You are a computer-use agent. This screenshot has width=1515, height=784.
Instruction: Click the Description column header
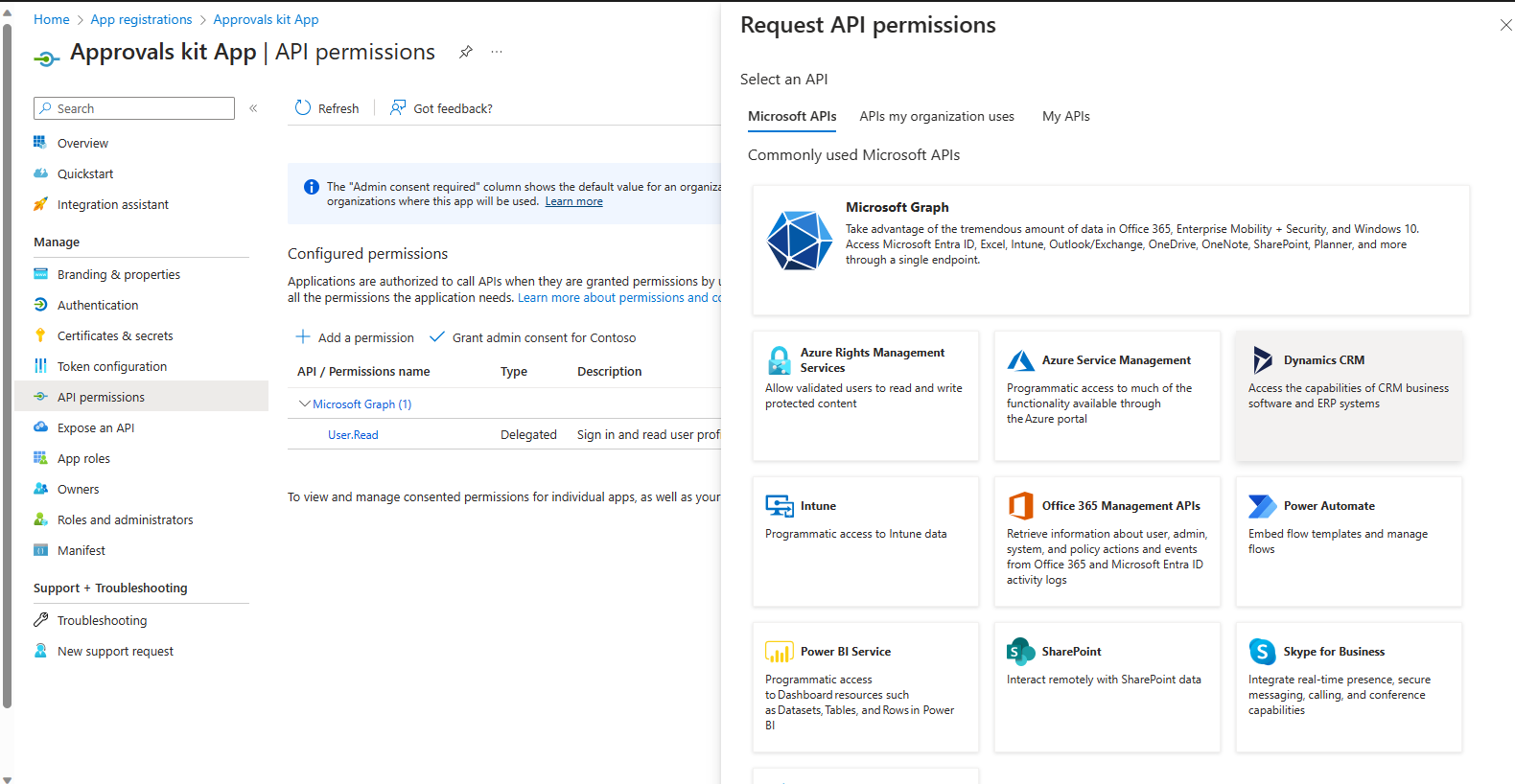coord(610,372)
